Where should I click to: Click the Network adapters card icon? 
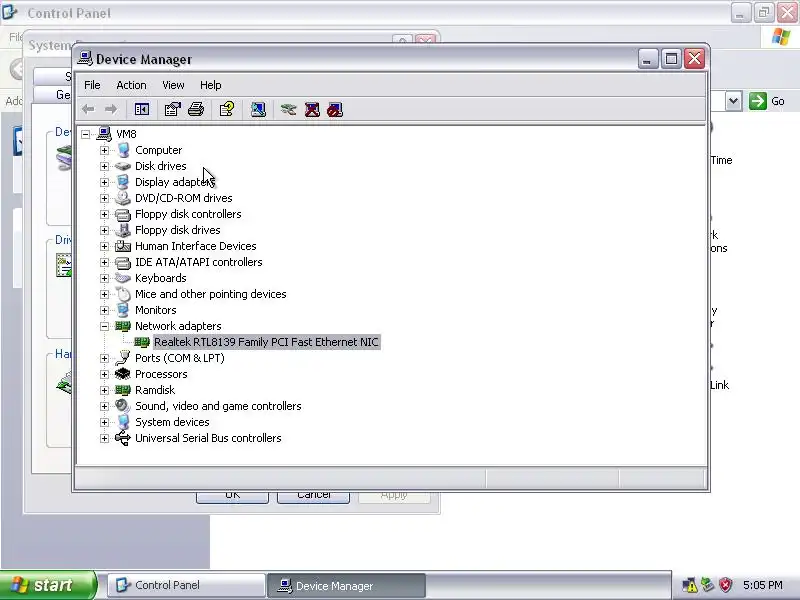pyautogui.click(x=123, y=326)
